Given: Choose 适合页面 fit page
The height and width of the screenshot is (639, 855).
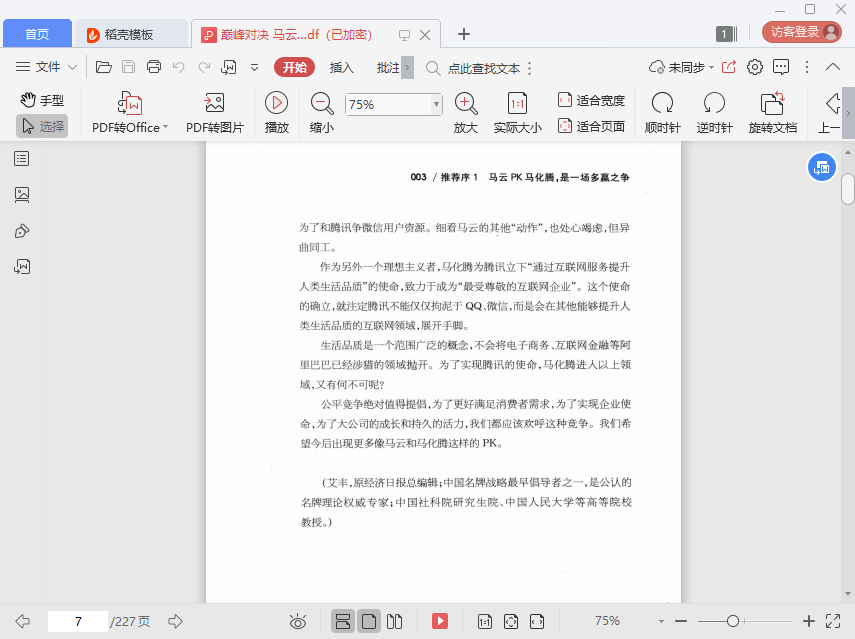Looking at the screenshot, I should pyautogui.click(x=591, y=126).
